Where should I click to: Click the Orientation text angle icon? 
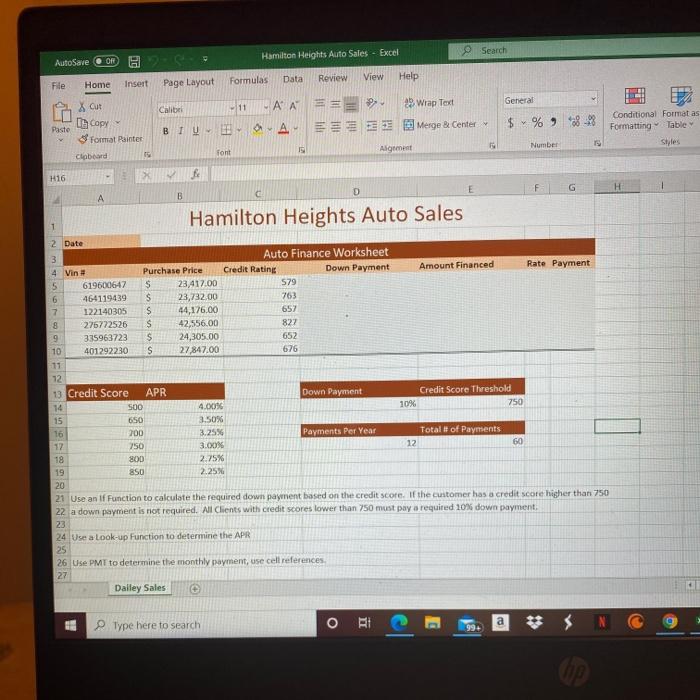[x=371, y=103]
